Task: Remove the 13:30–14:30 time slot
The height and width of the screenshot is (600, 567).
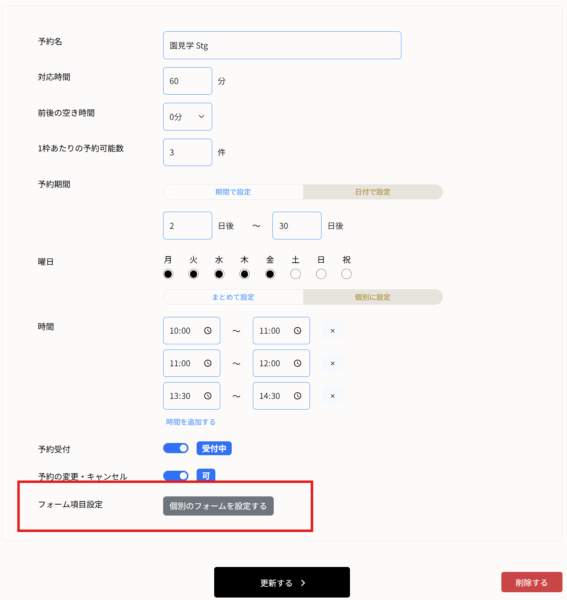Action: pos(332,396)
